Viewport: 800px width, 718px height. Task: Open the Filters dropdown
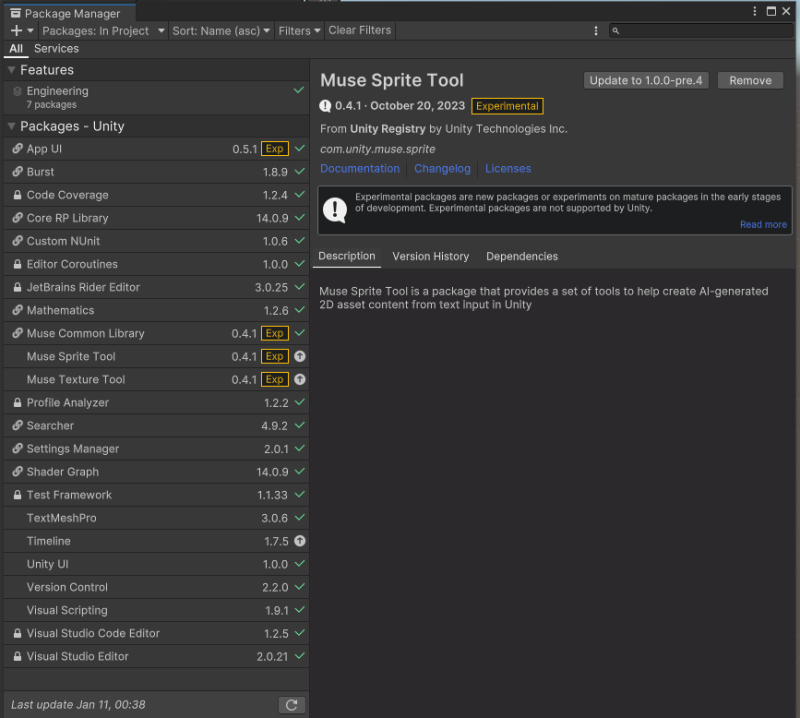point(299,31)
